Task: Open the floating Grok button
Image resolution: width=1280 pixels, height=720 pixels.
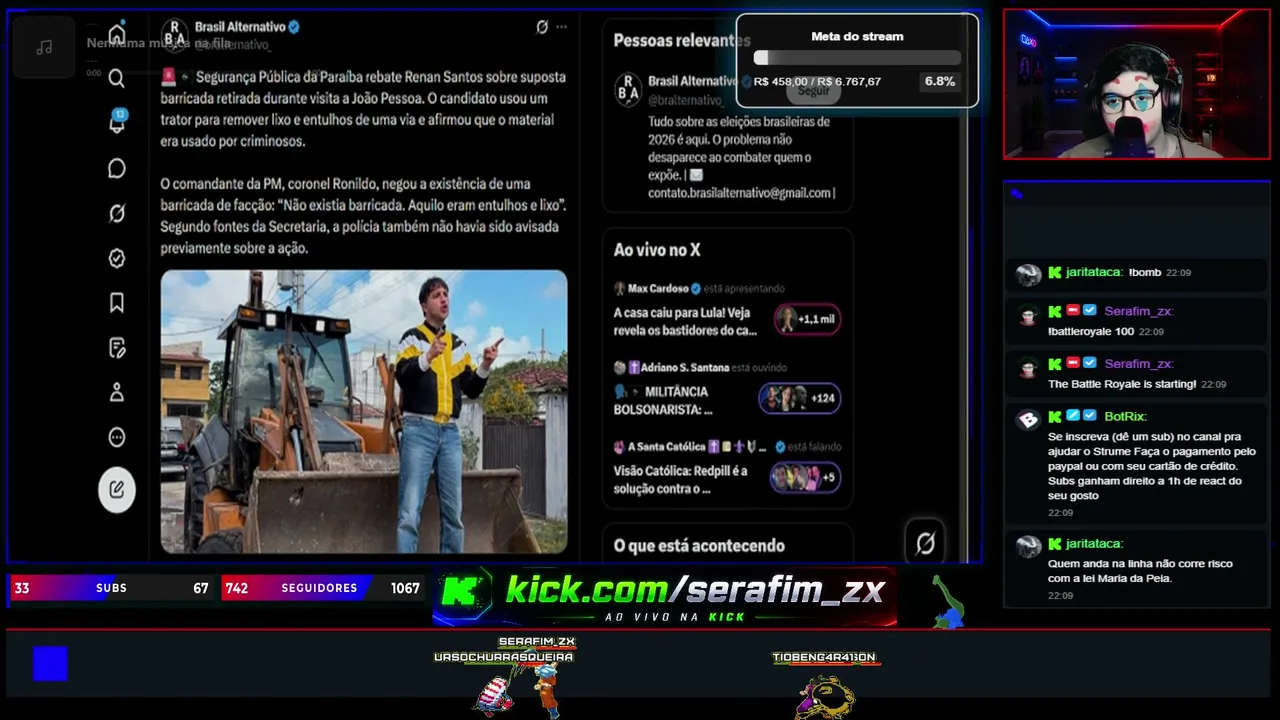Action: (925, 543)
